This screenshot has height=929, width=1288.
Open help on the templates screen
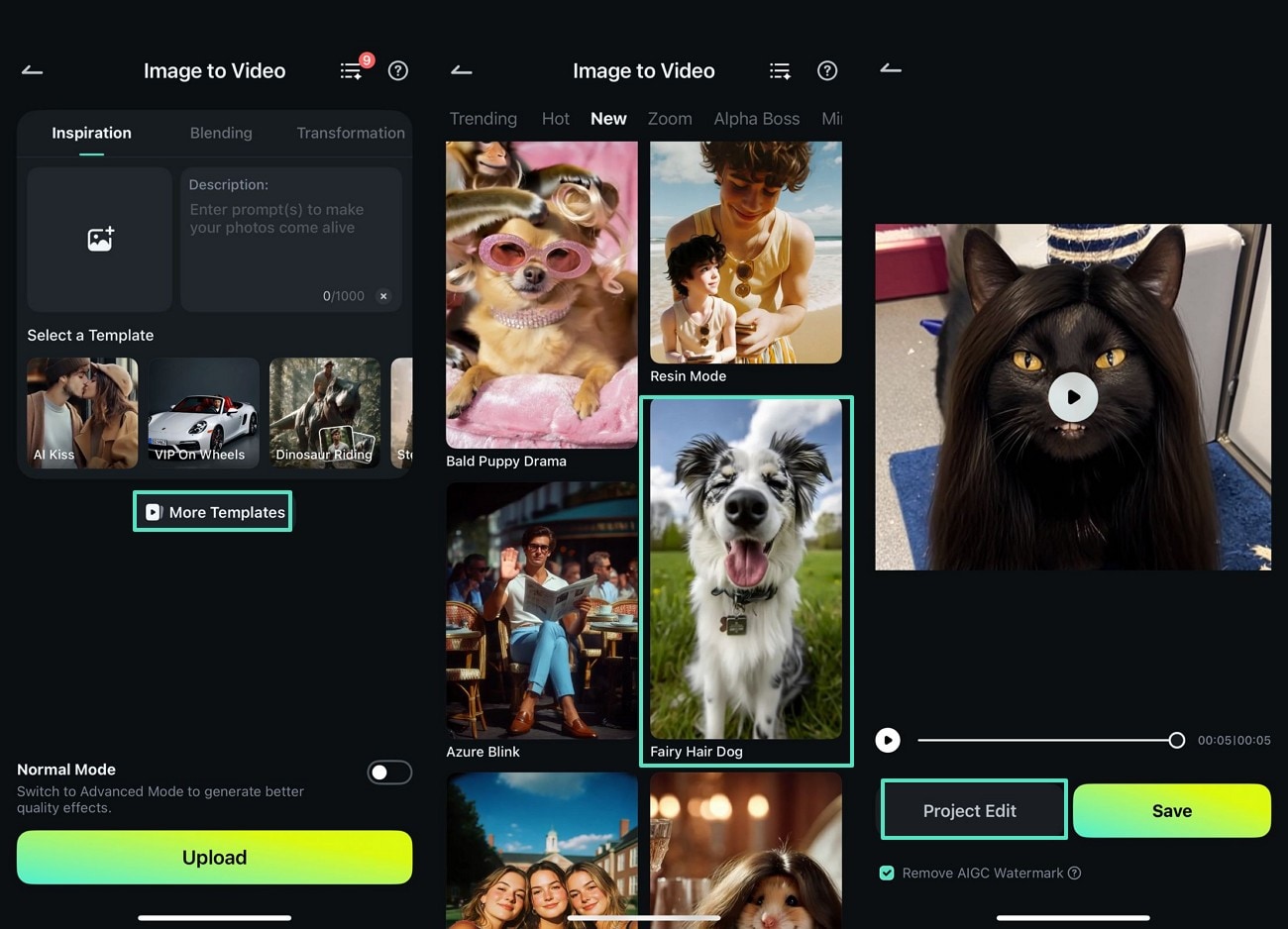(x=827, y=70)
